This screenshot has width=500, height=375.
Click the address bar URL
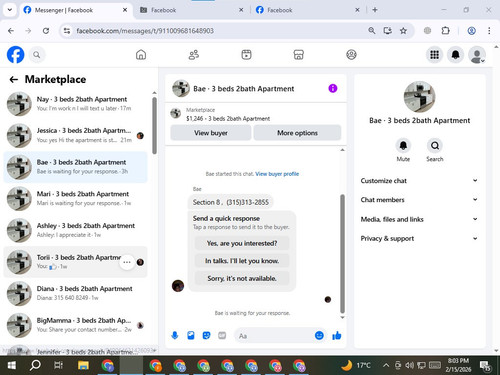[x=145, y=31]
